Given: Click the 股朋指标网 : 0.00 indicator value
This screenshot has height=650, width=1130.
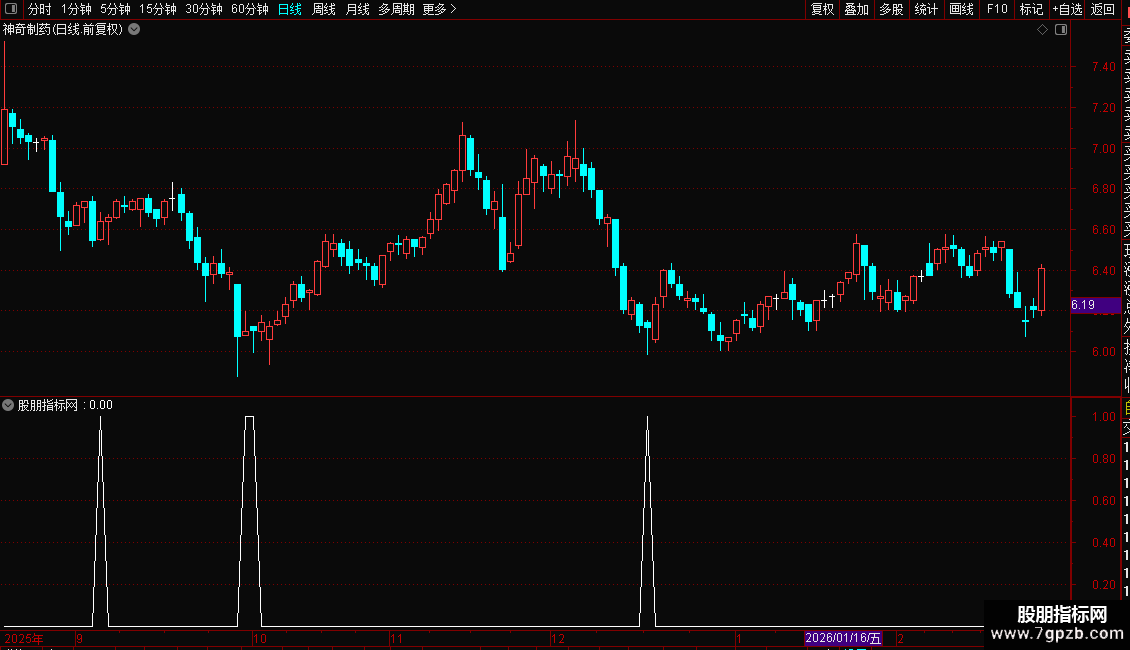Looking at the screenshot, I should click(x=65, y=405).
